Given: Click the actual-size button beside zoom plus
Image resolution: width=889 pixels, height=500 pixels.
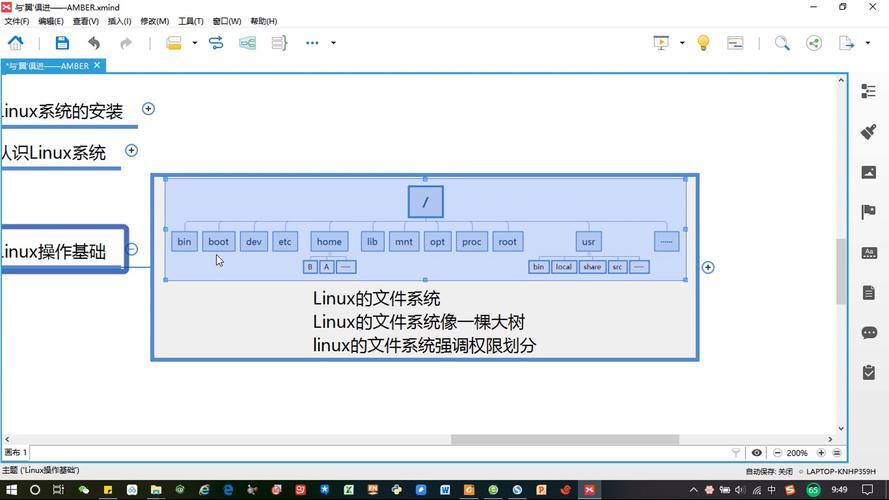Looking at the screenshot, I should click(x=837, y=452).
